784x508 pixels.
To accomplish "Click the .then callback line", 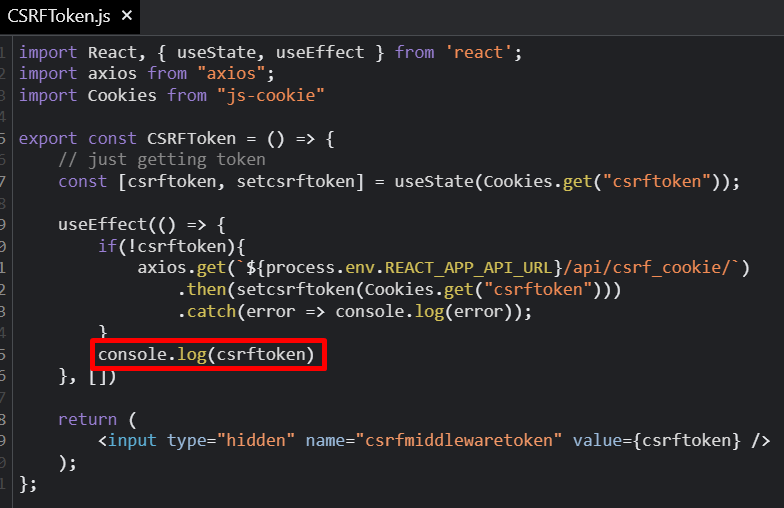I will coord(399,290).
